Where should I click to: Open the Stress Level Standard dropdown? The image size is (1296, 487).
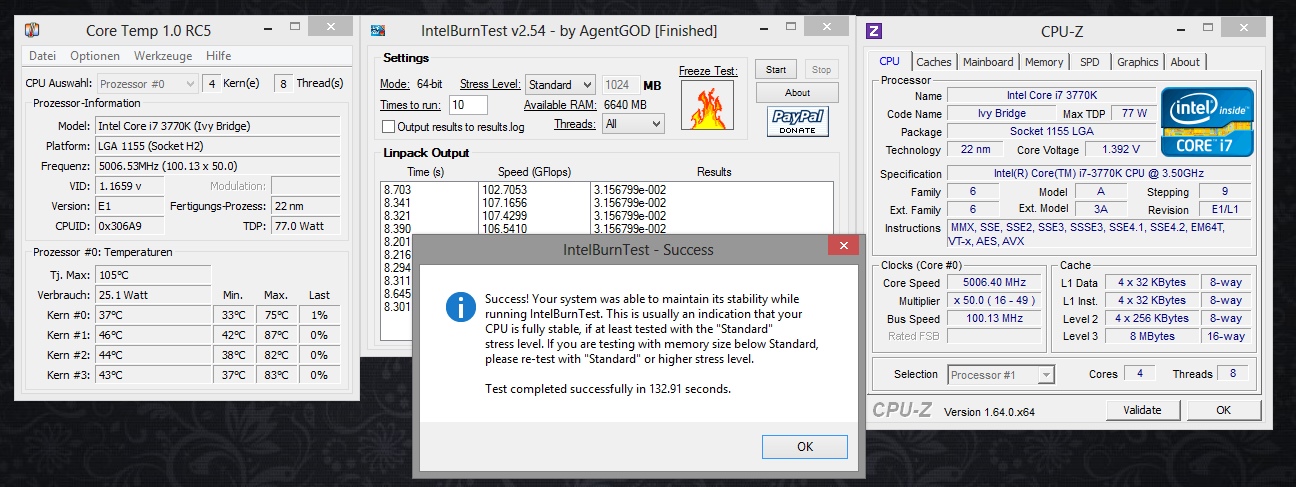(x=560, y=85)
